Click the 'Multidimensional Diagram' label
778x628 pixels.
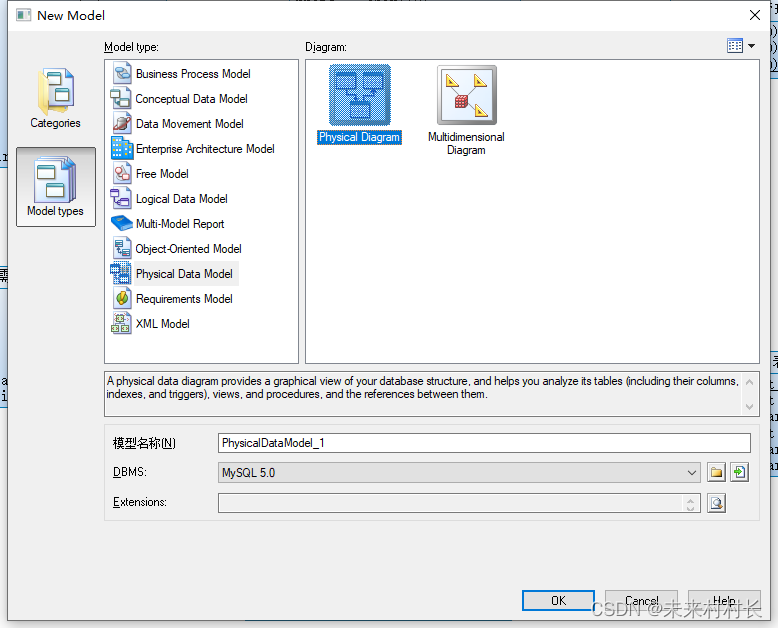coord(466,143)
